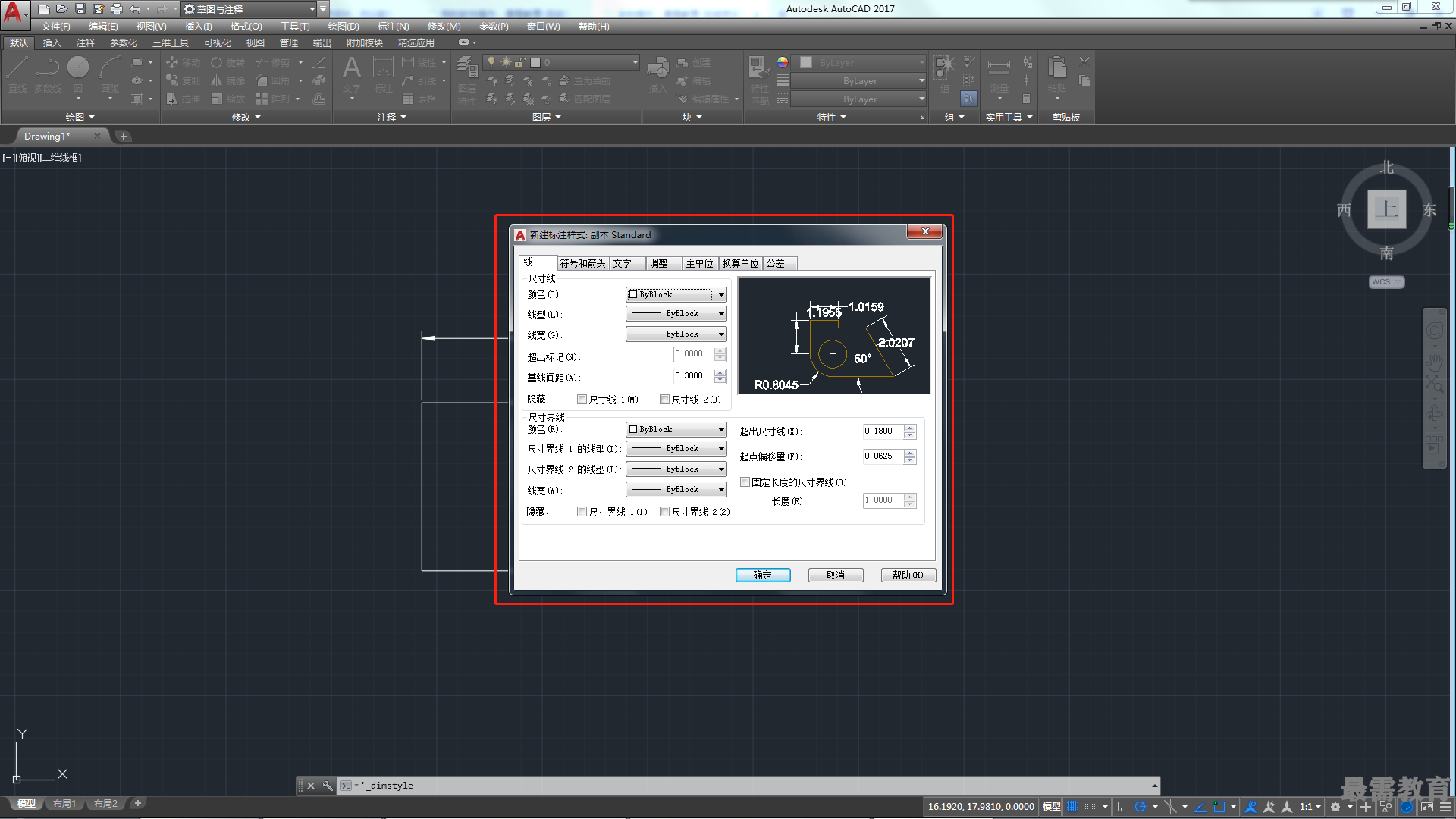
Task: Open extension line 颜色(R) dropdown
Action: tap(676, 430)
